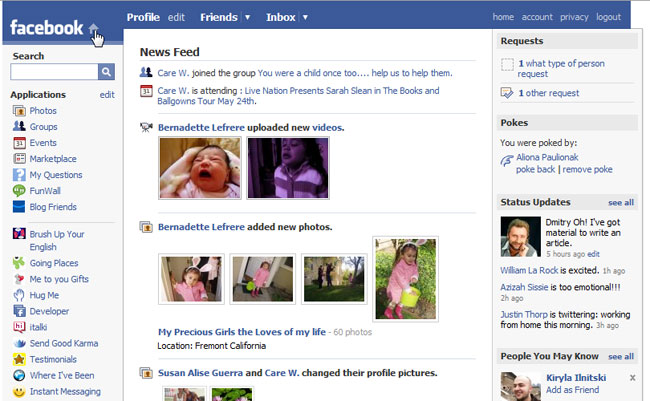Open the Friends menu
650x401 pixels.
(218, 17)
